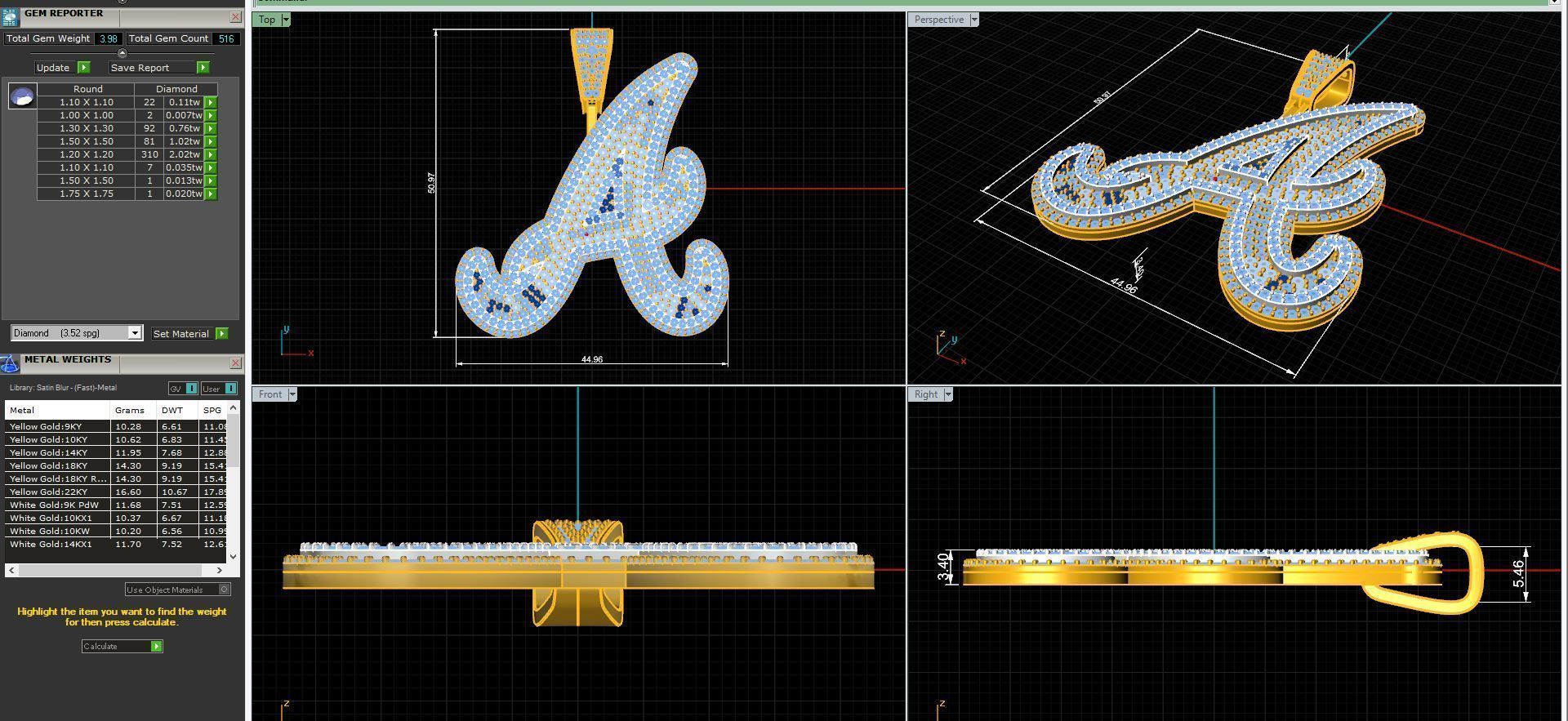
Task: Open the Front viewport dropdown arrow
Action: 292,394
